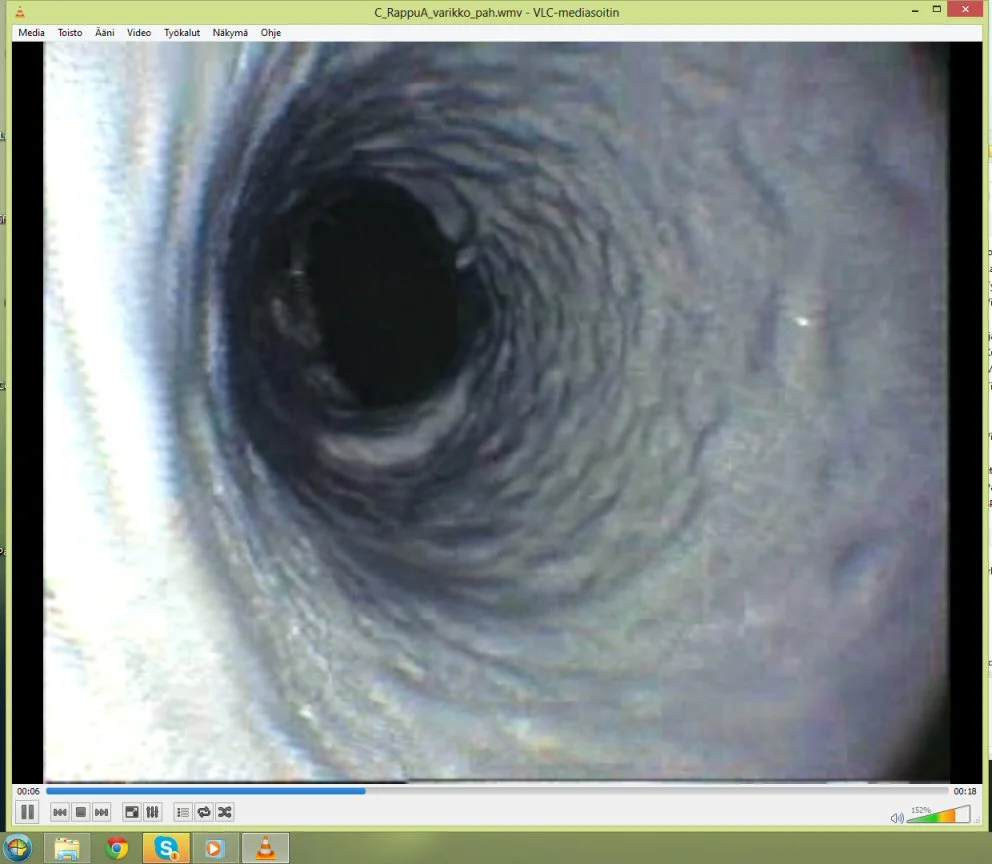Stop the video playback

81,812
